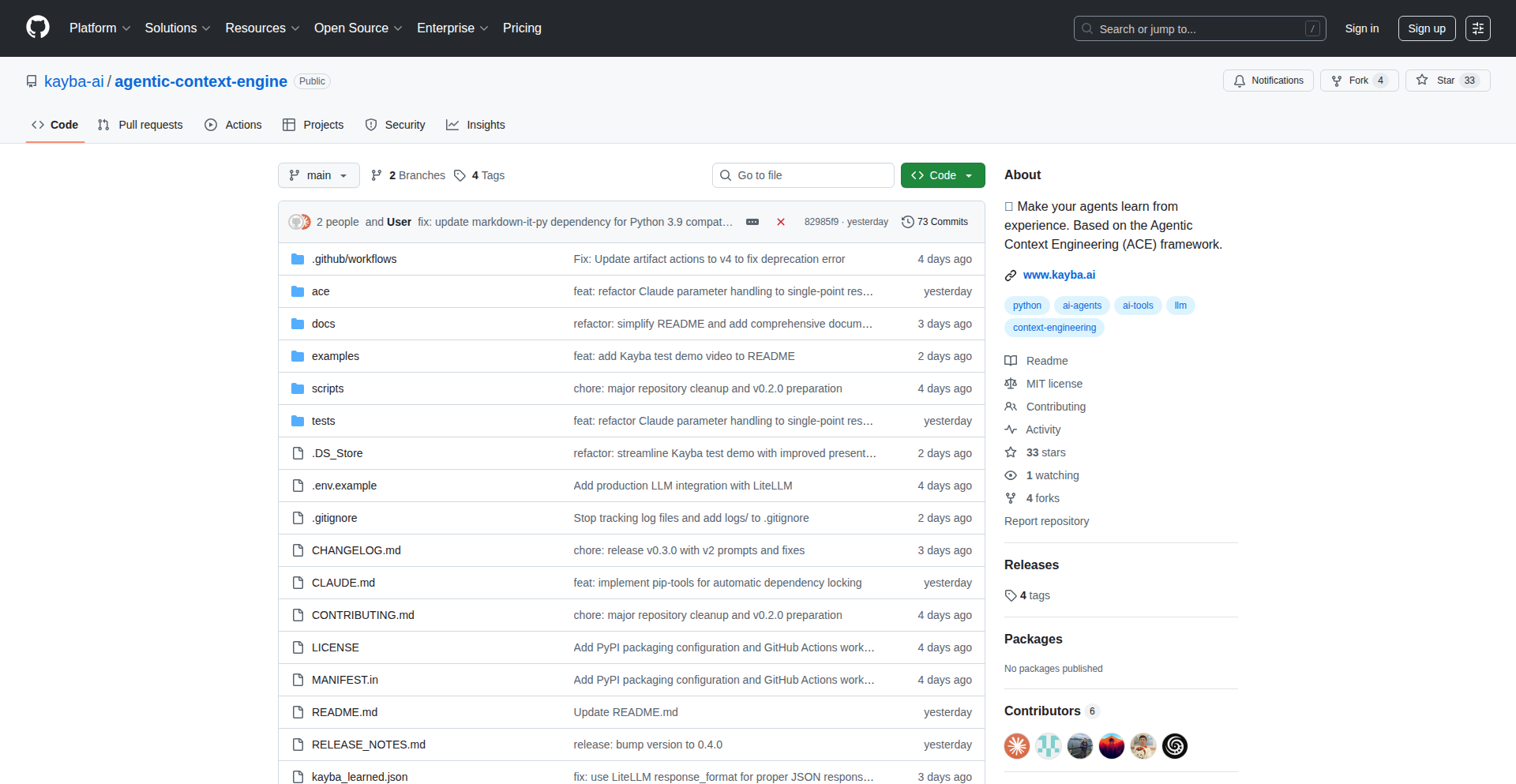Open the first contributor avatar
Image resolution: width=1516 pixels, height=784 pixels.
coord(1017,746)
